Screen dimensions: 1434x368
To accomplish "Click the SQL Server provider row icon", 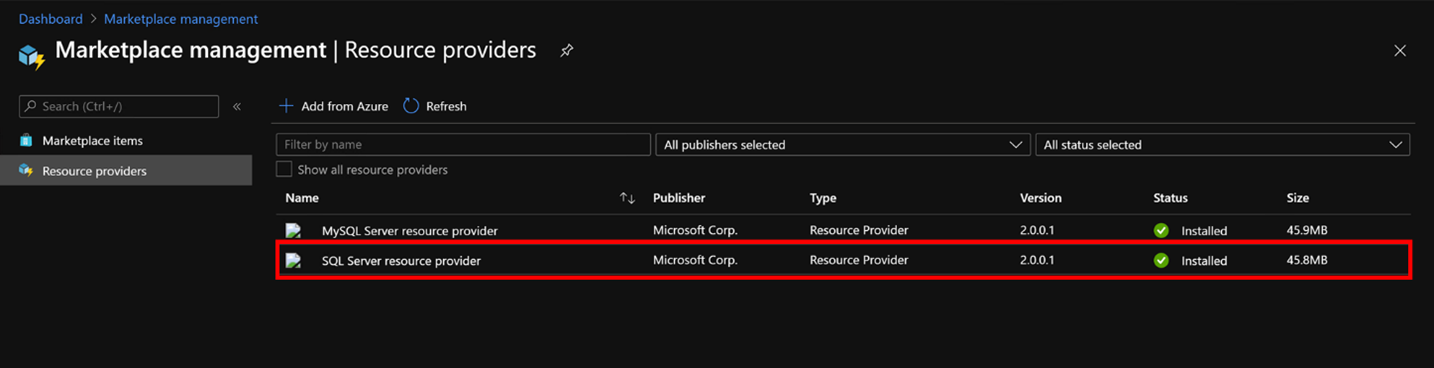I will coord(294,261).
